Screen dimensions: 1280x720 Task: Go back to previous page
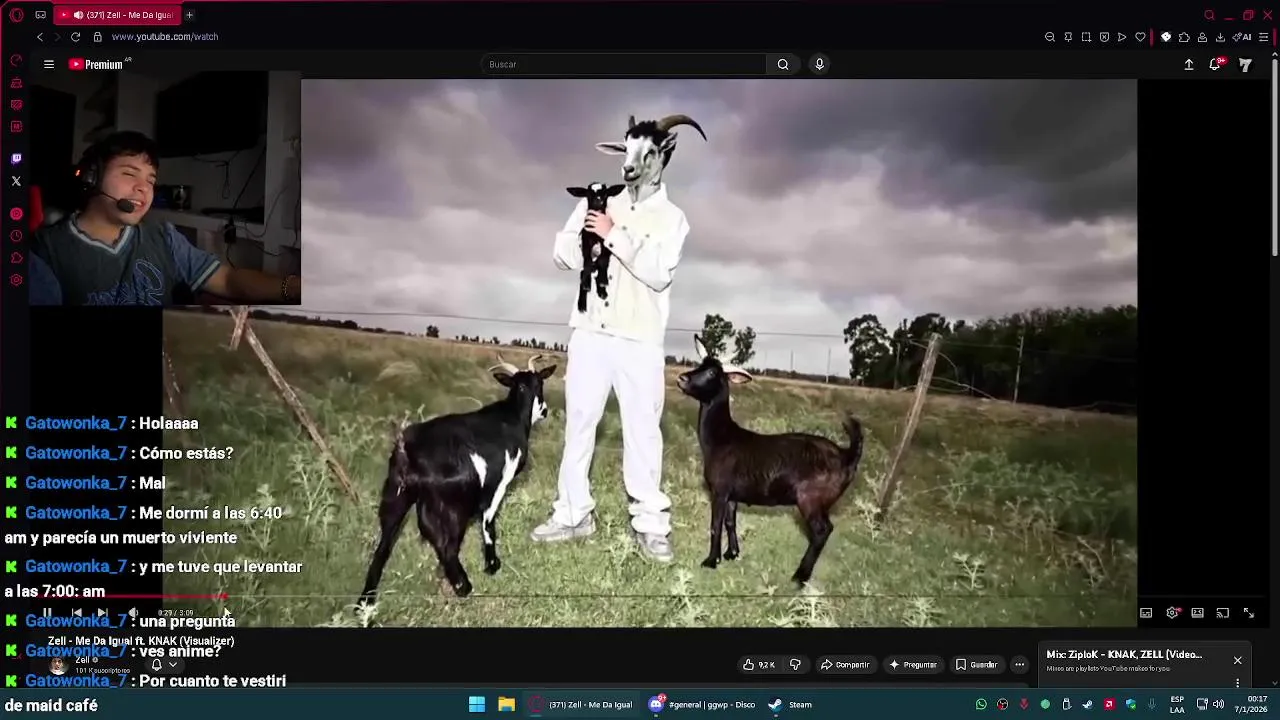[40, 37]
